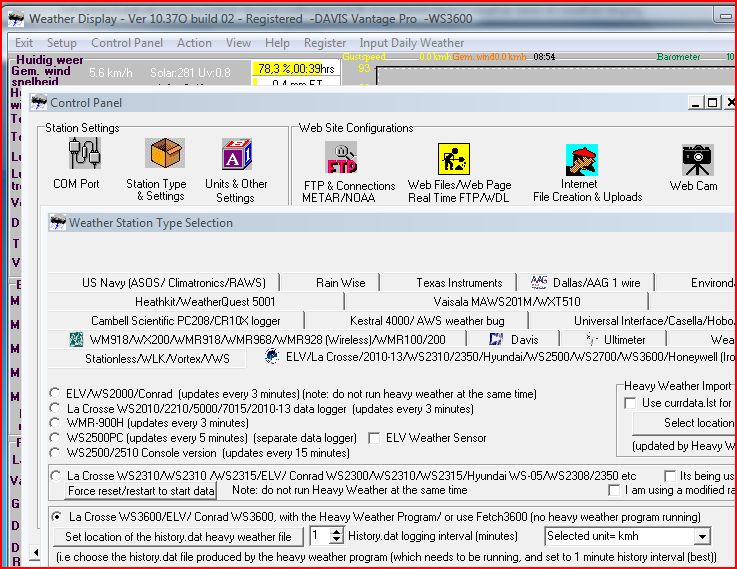Viewport: 737px width, 569px height.
Task: Click Control Panel window title icon
Action: tap(39, 102)
